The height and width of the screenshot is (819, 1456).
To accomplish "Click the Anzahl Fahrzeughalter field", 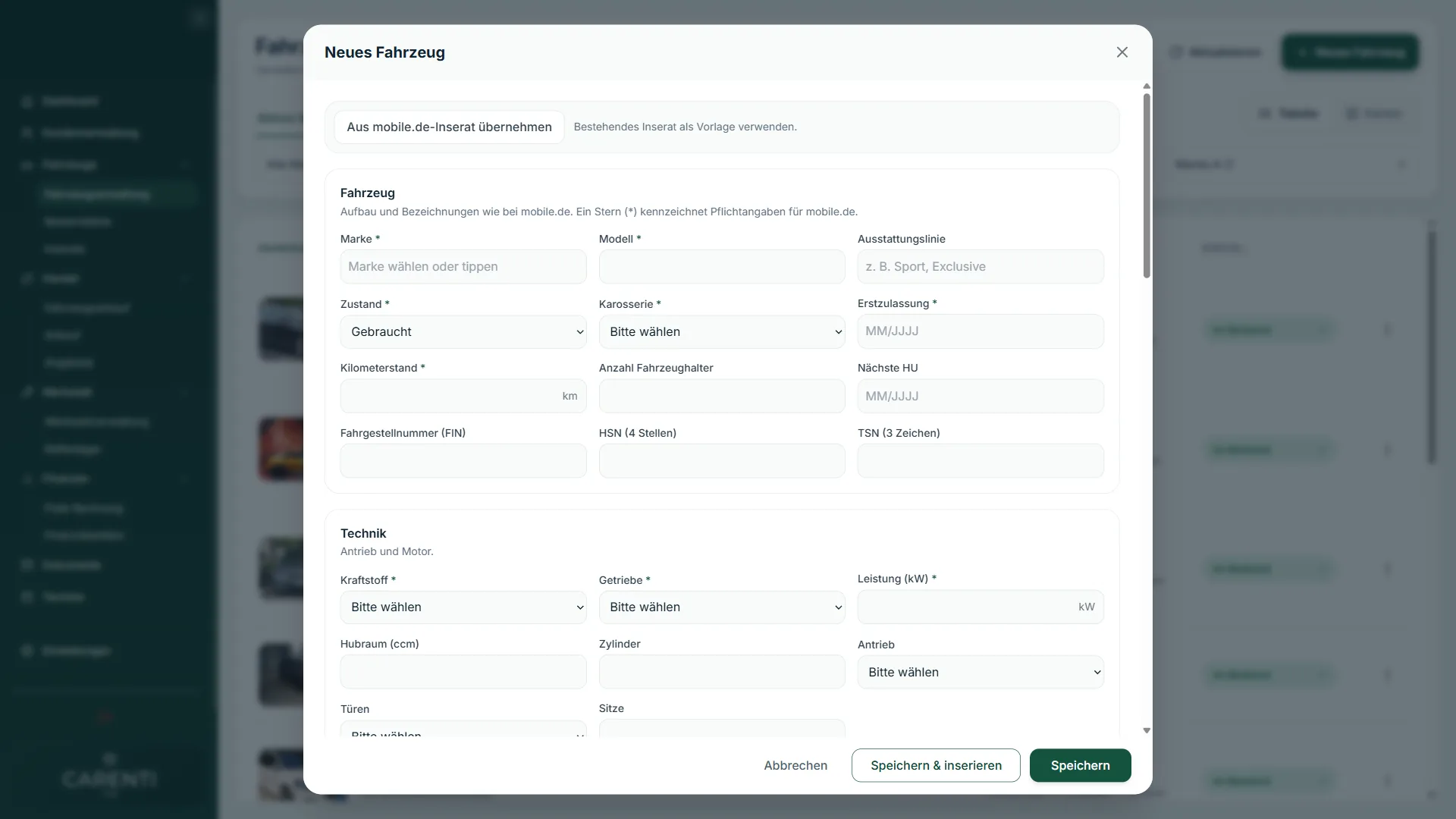I will pyautogui.click(x=722, y=396).
